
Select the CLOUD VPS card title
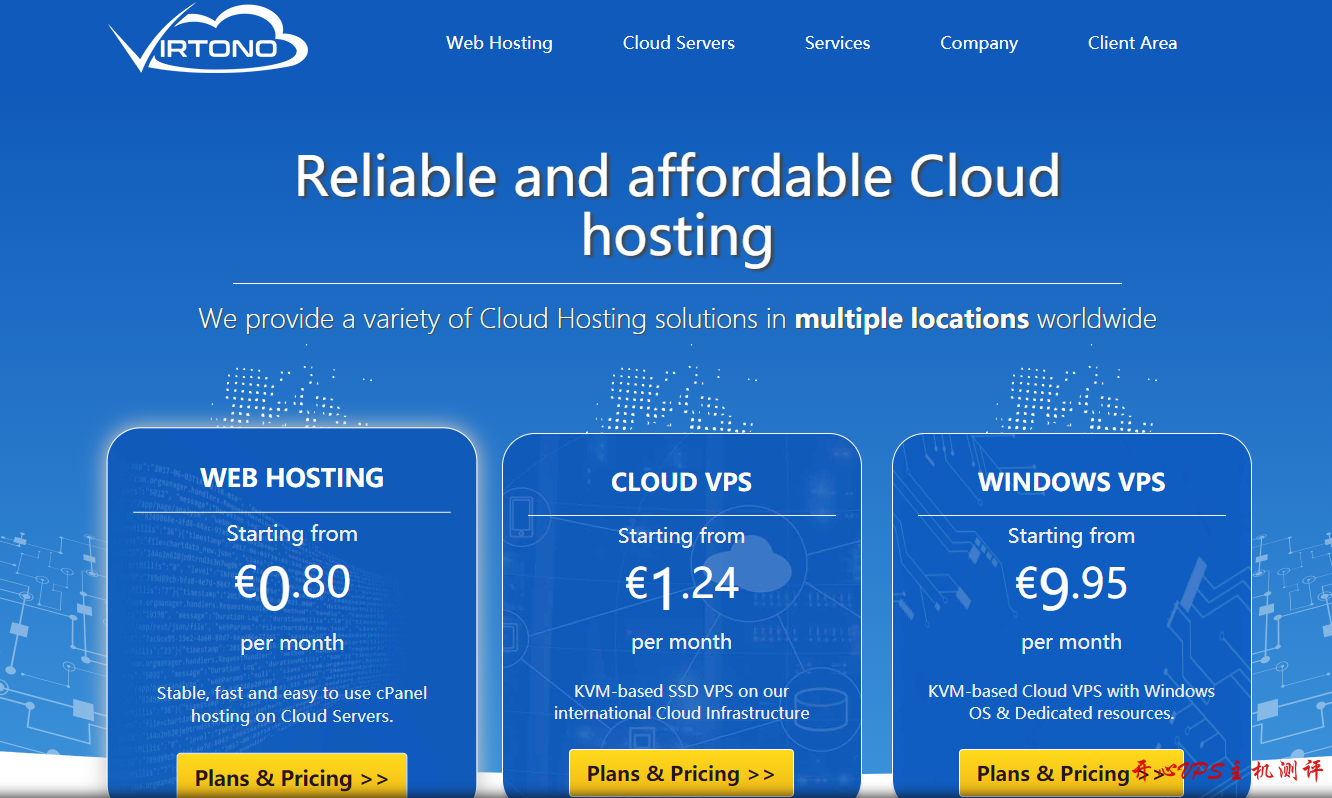point(681,482)
